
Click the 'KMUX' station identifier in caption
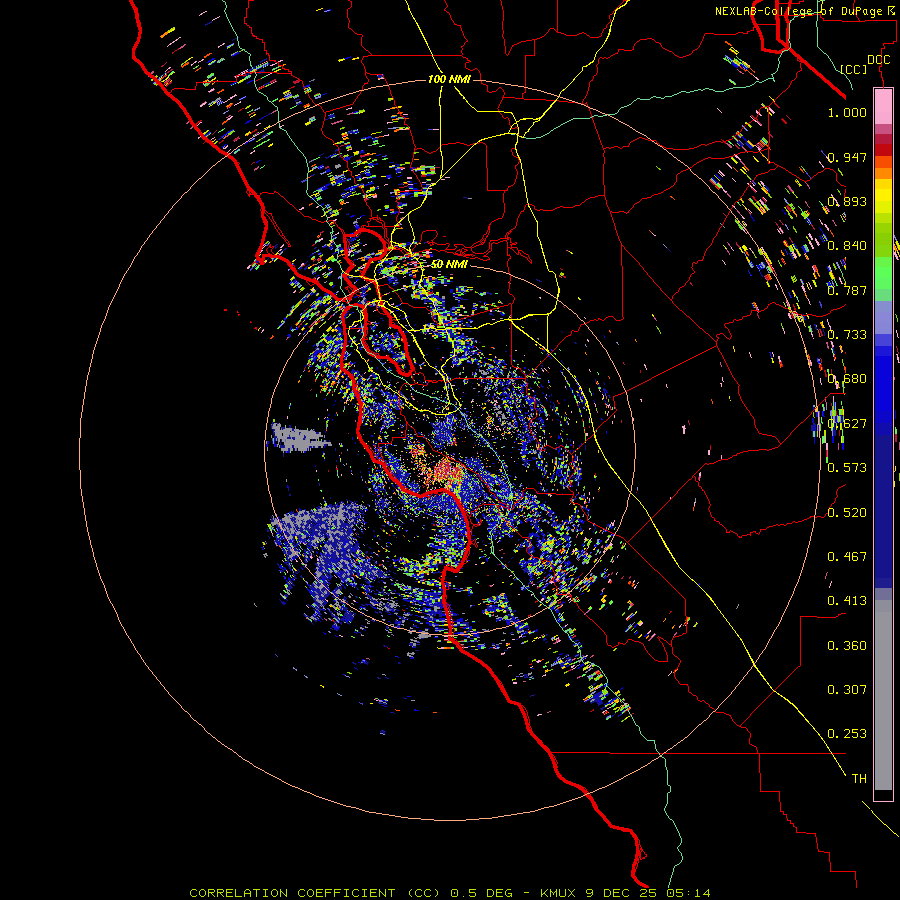point(559,893)
